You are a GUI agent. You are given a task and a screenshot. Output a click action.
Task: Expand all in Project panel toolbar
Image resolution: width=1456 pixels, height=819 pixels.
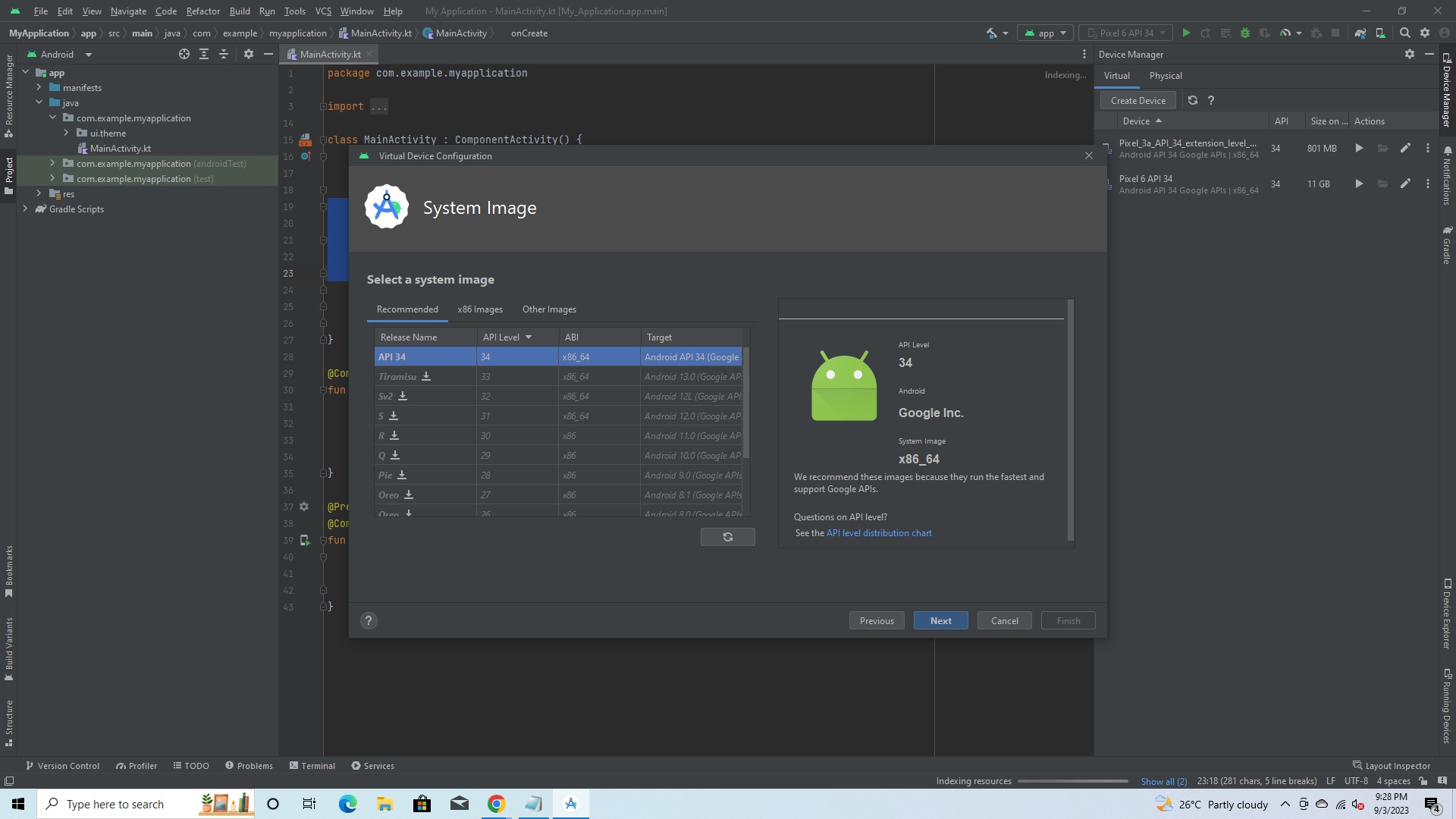[204, 55]
